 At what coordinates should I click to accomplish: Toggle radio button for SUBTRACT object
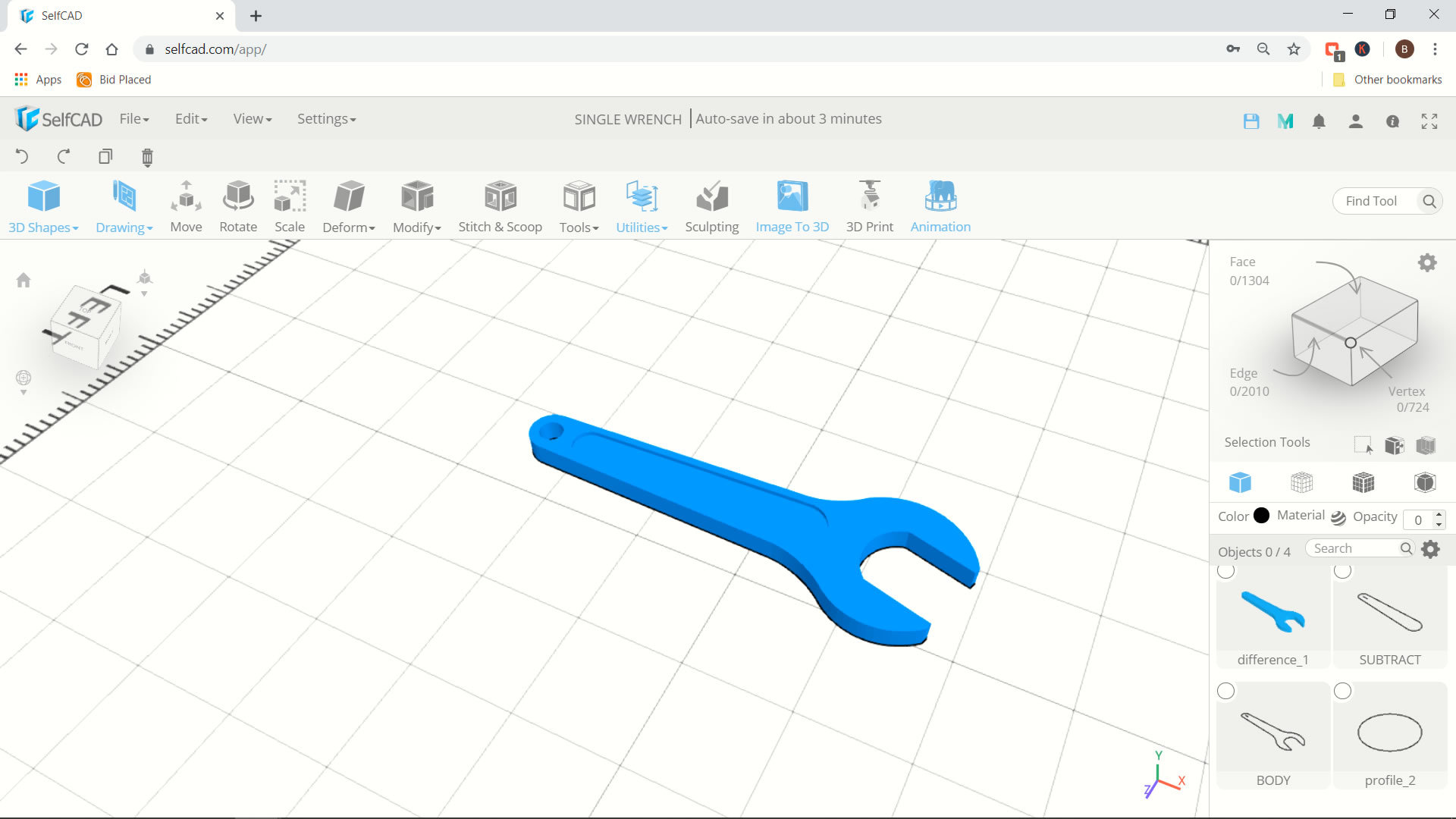(1342, 570)
